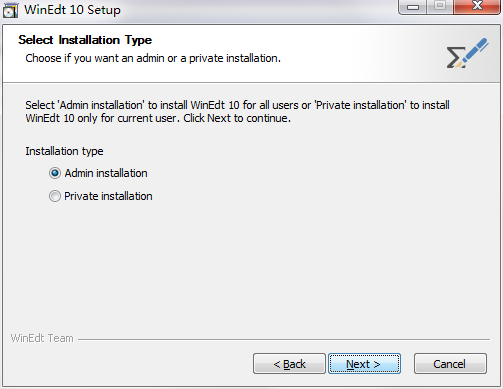Close the WinEdt 10 Setup dialog
This screenshot has width=503, height=389.
coord(477,7)
